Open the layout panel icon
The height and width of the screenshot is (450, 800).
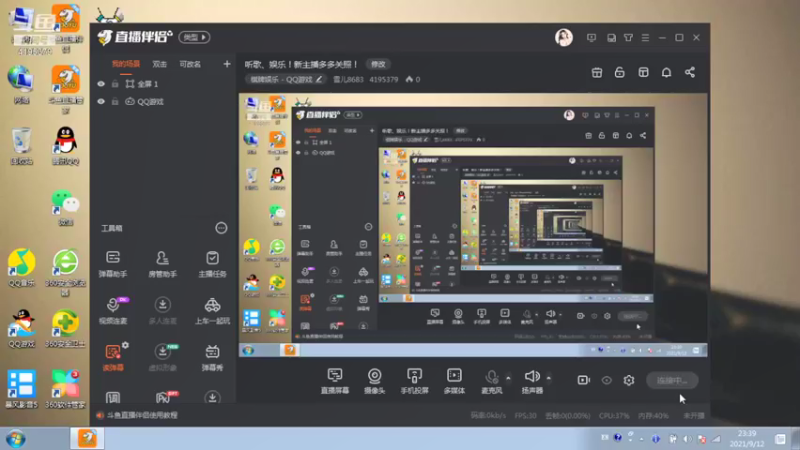(x=643, y=72)
